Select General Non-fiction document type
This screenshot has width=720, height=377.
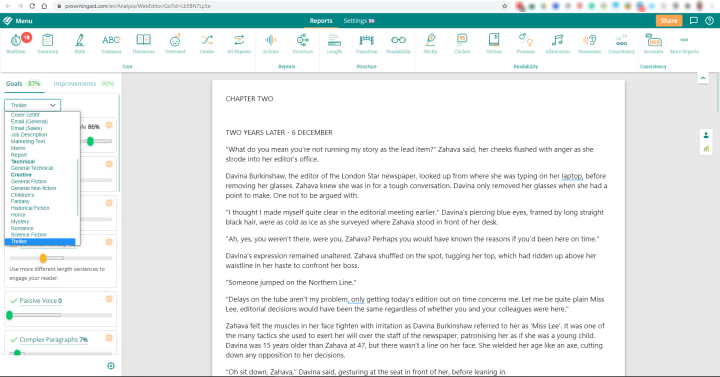click(34, 188)
